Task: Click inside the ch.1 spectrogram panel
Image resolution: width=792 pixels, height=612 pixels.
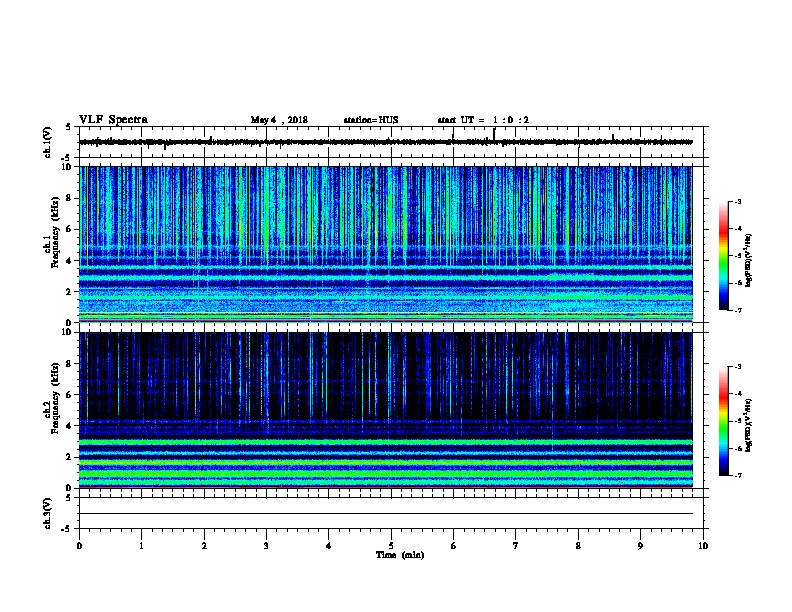Action: point(386,244)
